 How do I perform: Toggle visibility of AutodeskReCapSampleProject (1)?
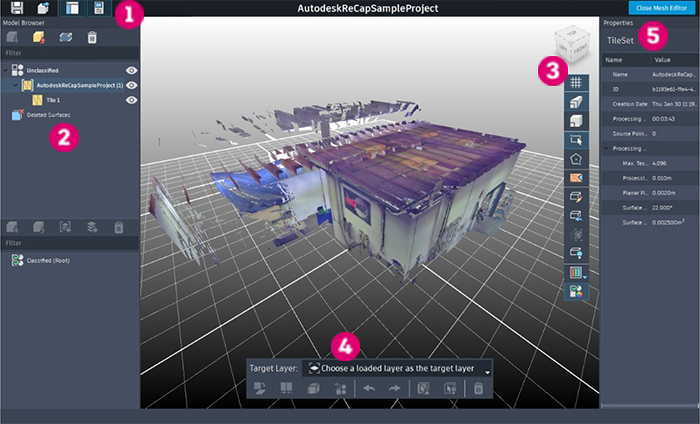coord(131,85)
